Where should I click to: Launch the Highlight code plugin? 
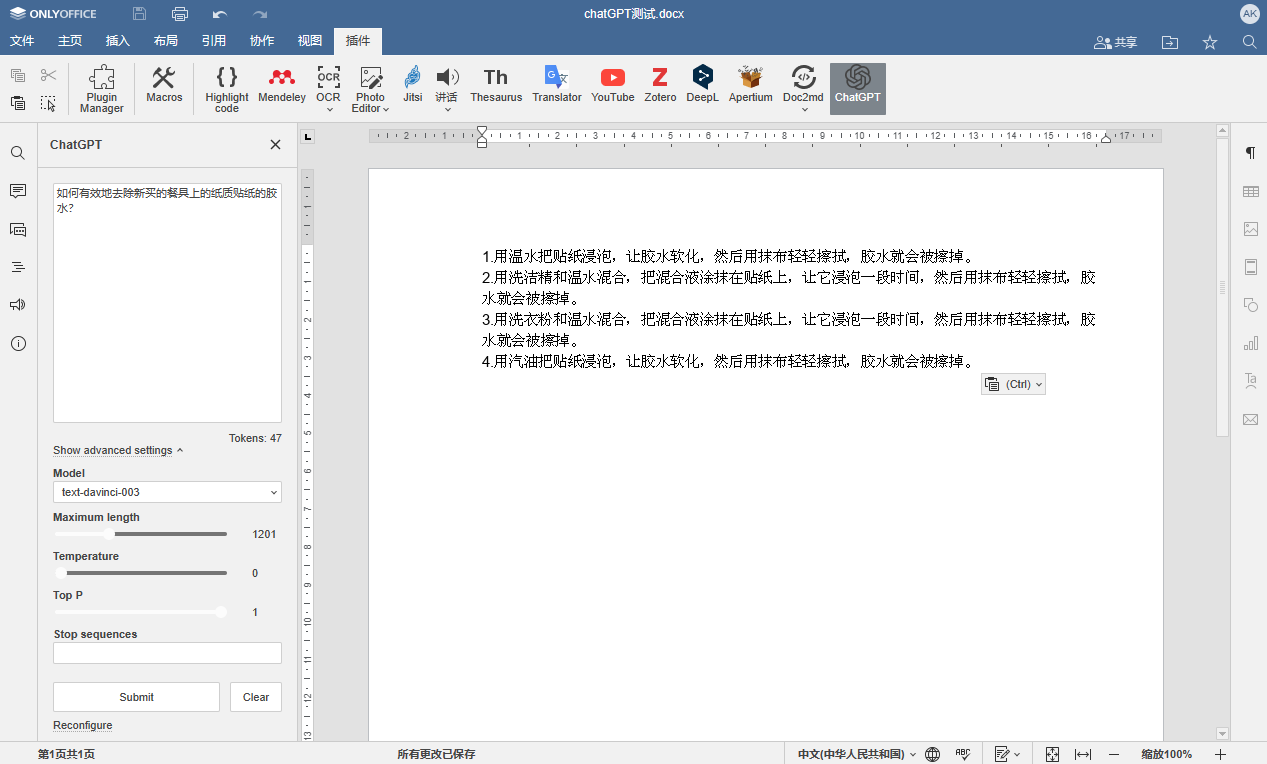(x=227, y=89)
